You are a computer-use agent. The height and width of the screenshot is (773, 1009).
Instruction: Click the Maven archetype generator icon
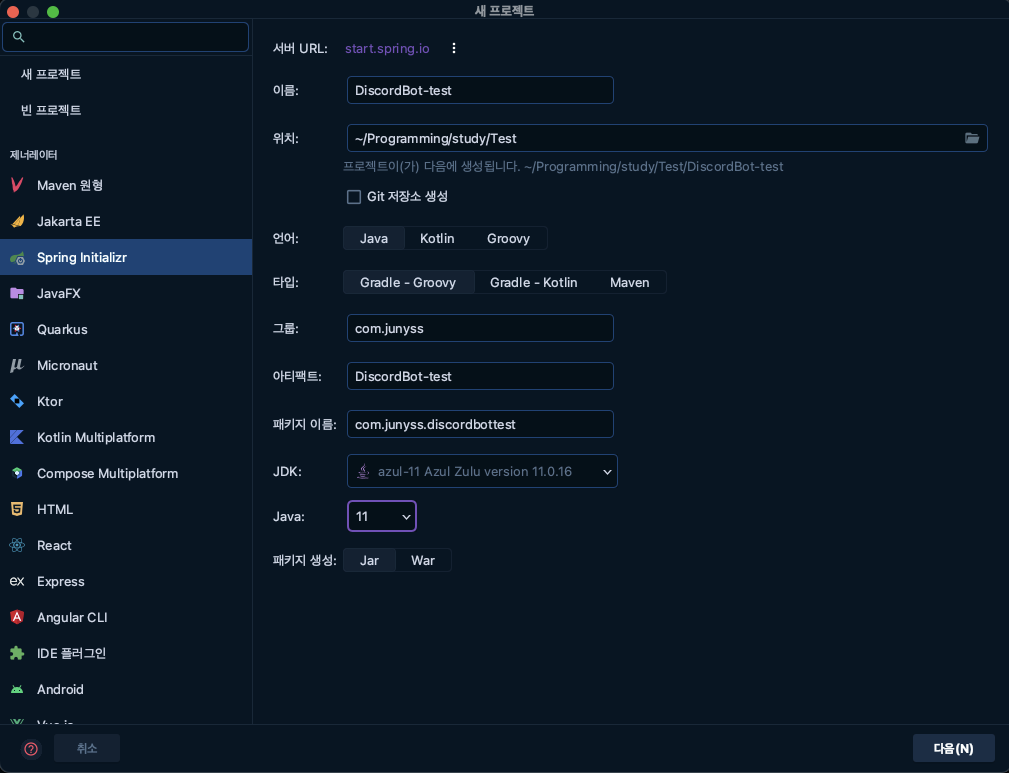[x=17, y=185]
